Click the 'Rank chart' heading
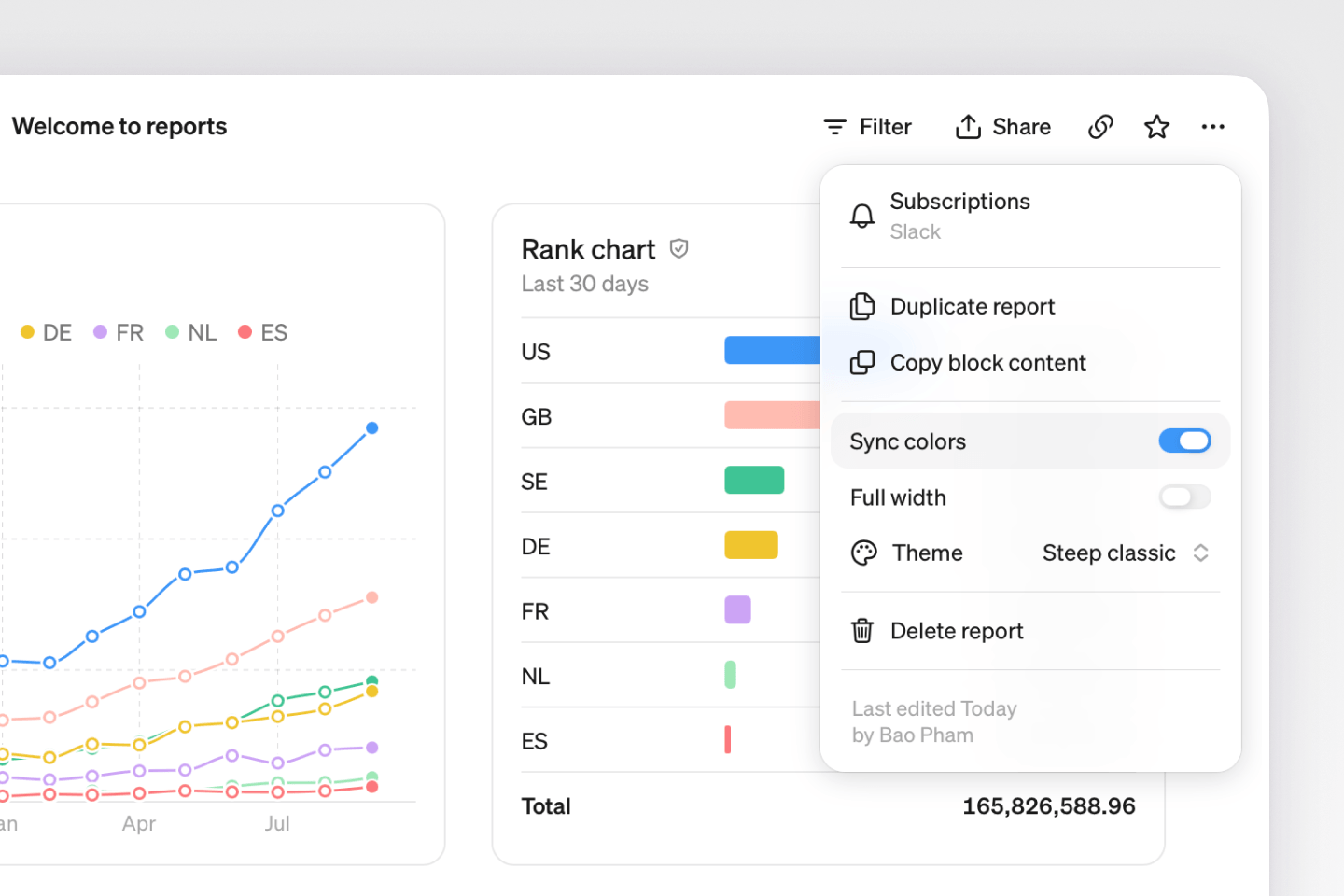 tap(589, 249)
